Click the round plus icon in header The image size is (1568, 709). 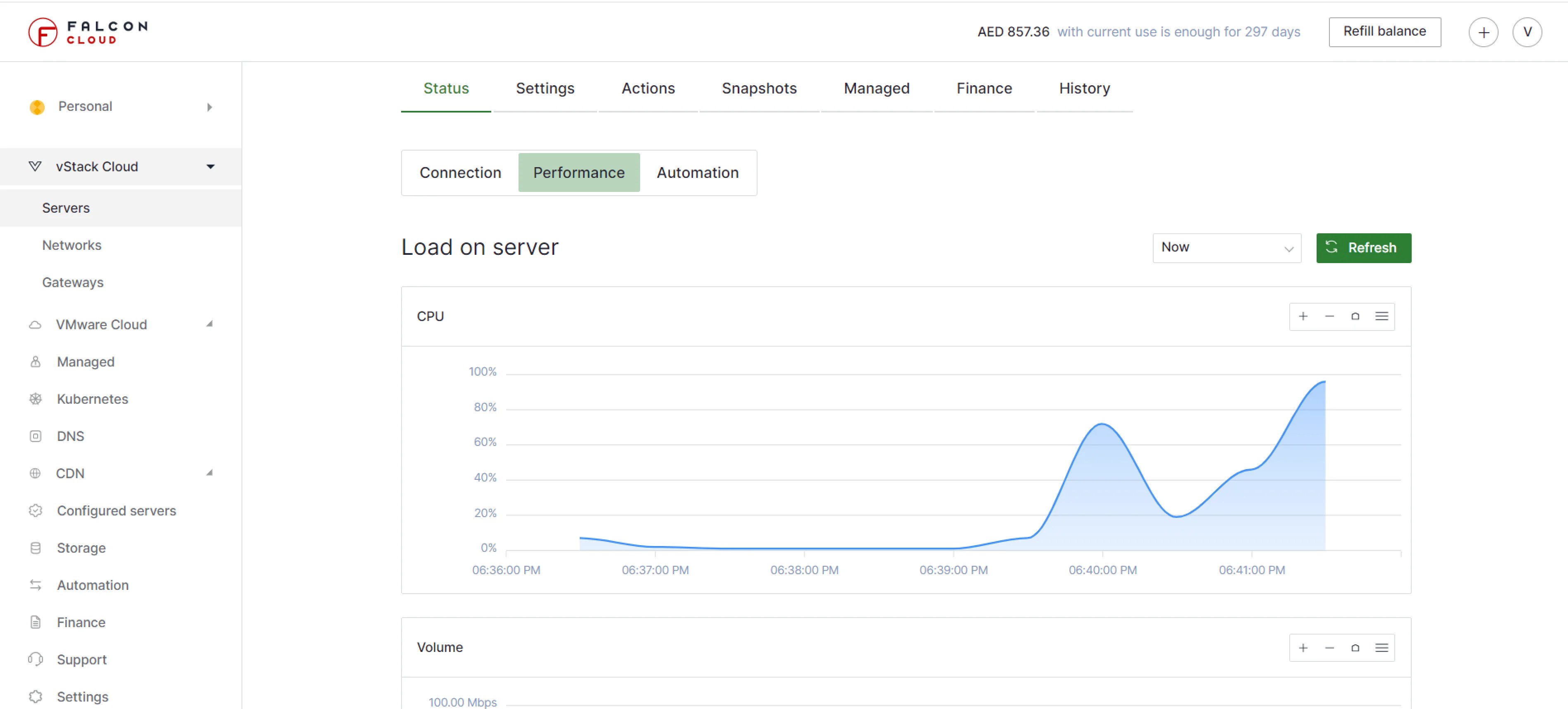pyautogui.click(x=1483, y=32)
